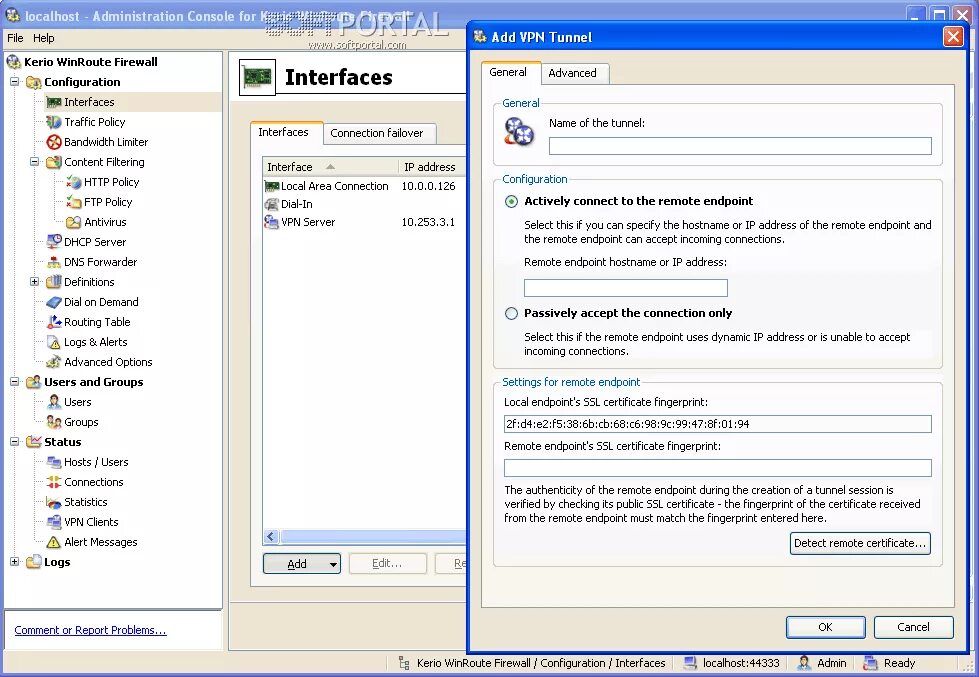
Task: Click the Ready status bar entry
Action: click(899, 663)
